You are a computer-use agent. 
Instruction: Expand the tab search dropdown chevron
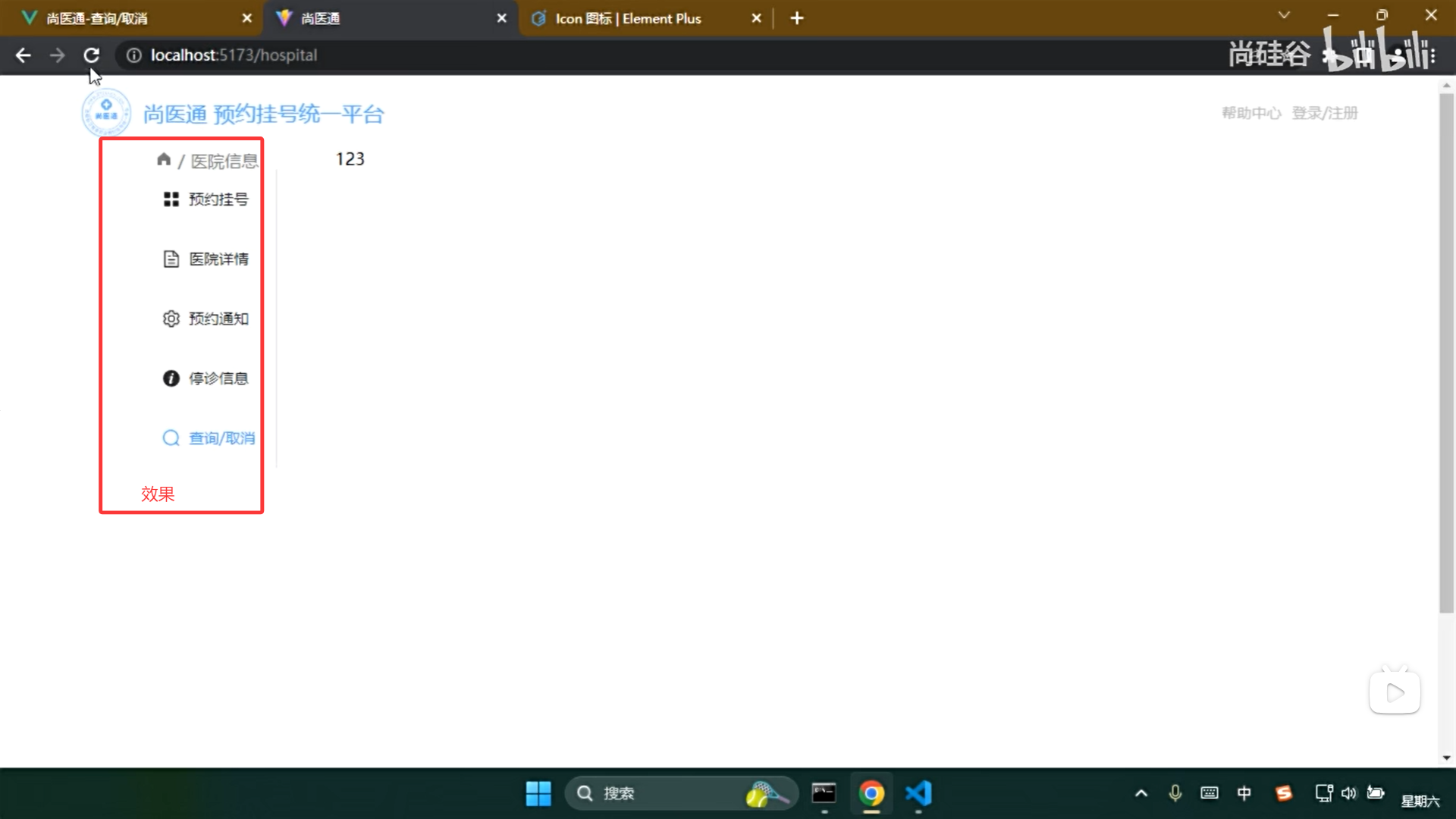[1284, 15]
